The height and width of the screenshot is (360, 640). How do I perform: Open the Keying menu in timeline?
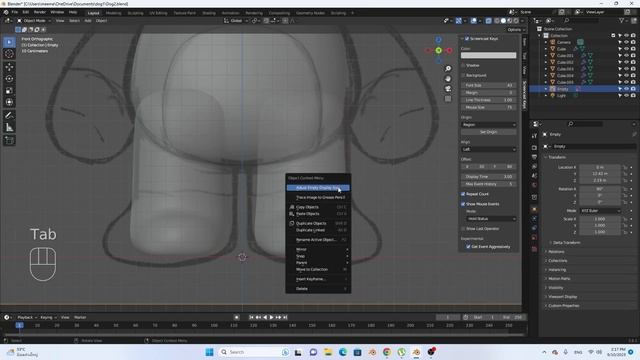pyautogui.click(x=48, y=317)
